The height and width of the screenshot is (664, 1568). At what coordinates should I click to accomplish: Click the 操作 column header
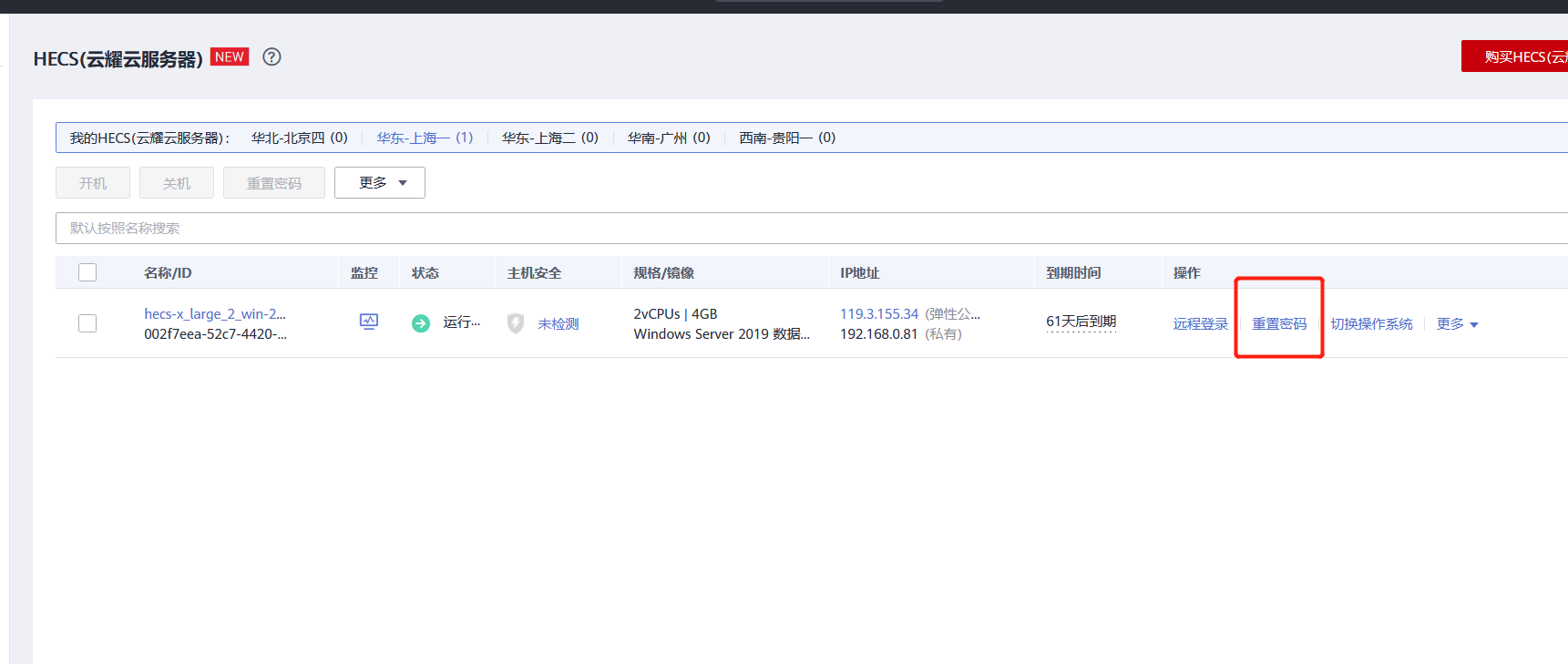[1187, 272]
